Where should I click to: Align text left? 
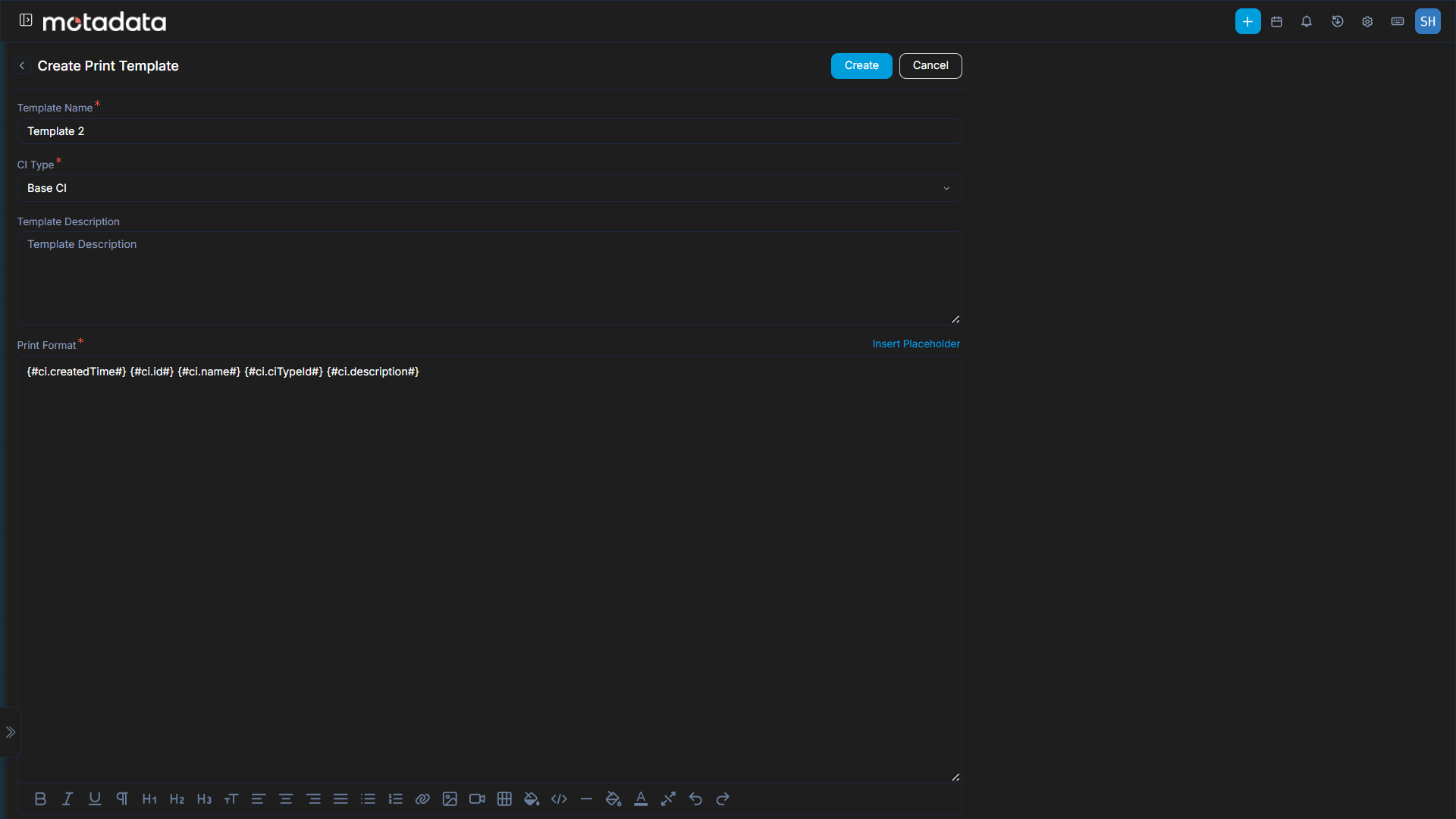(x=259, y=799)
